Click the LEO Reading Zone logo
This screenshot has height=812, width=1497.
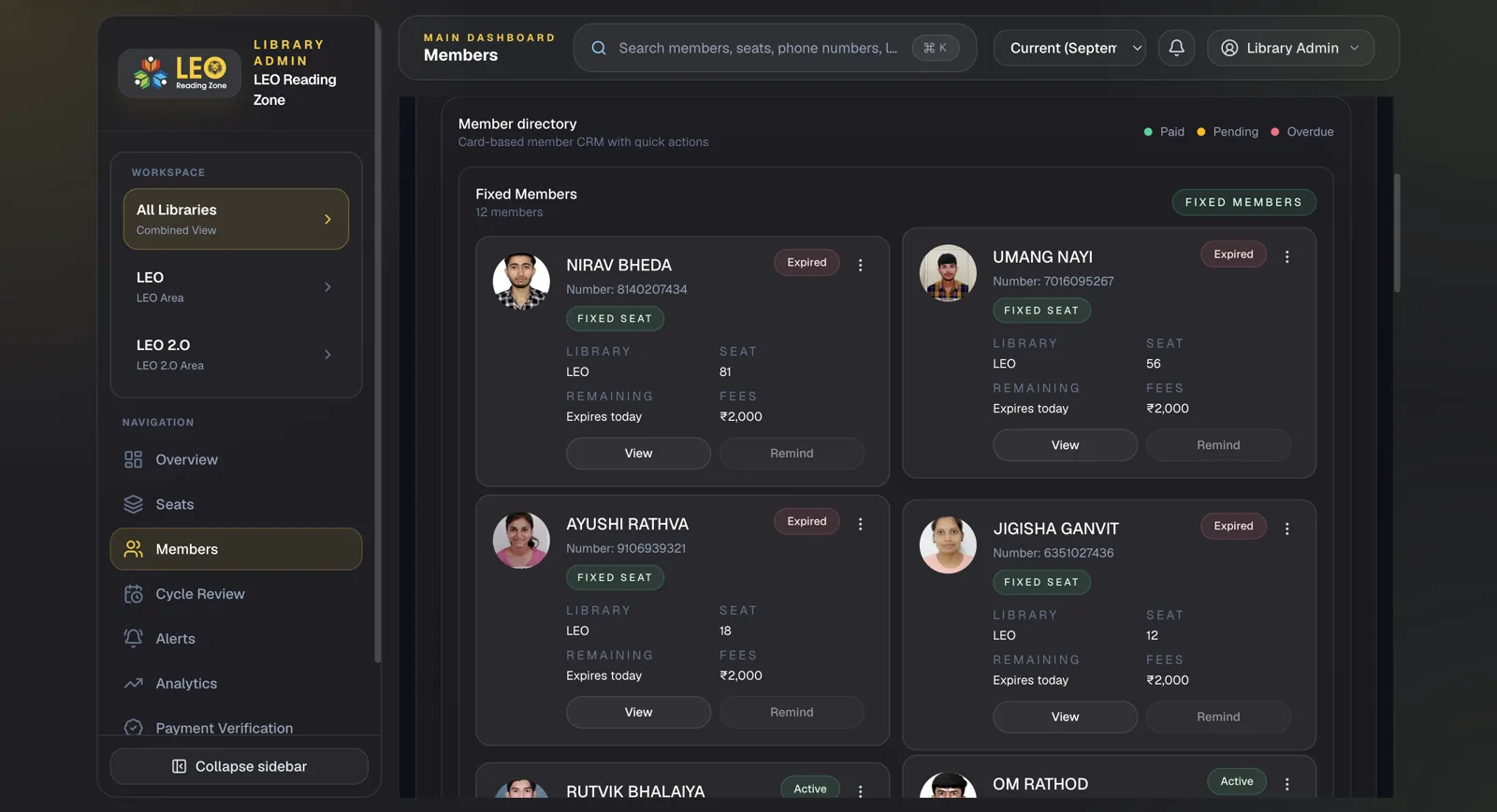point(180,73)
